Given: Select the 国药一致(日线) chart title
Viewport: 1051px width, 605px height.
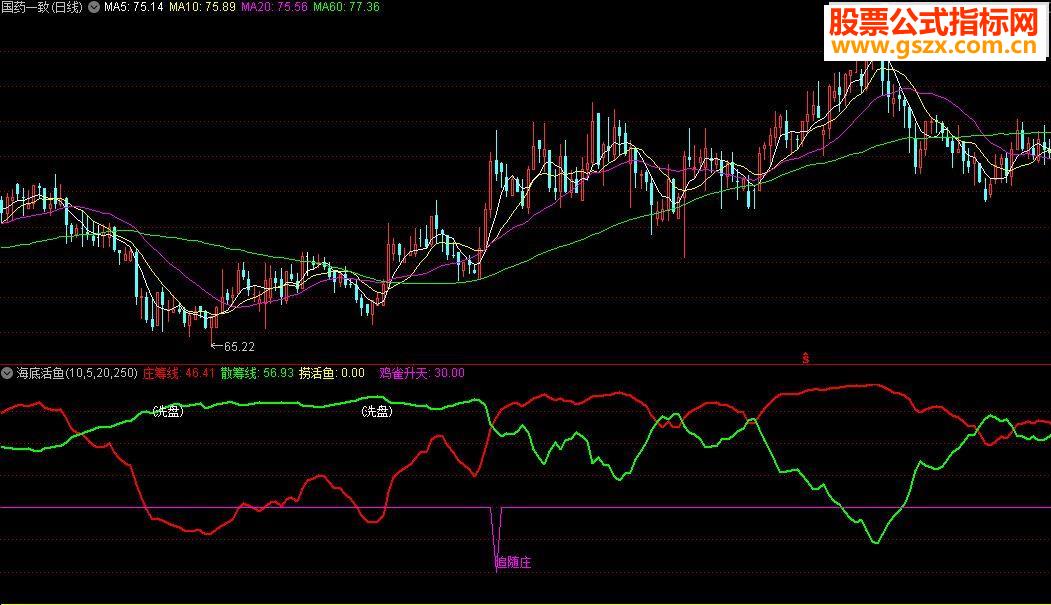Looking at the screenshot, I should pyautogui.click(x=42, y=7).
